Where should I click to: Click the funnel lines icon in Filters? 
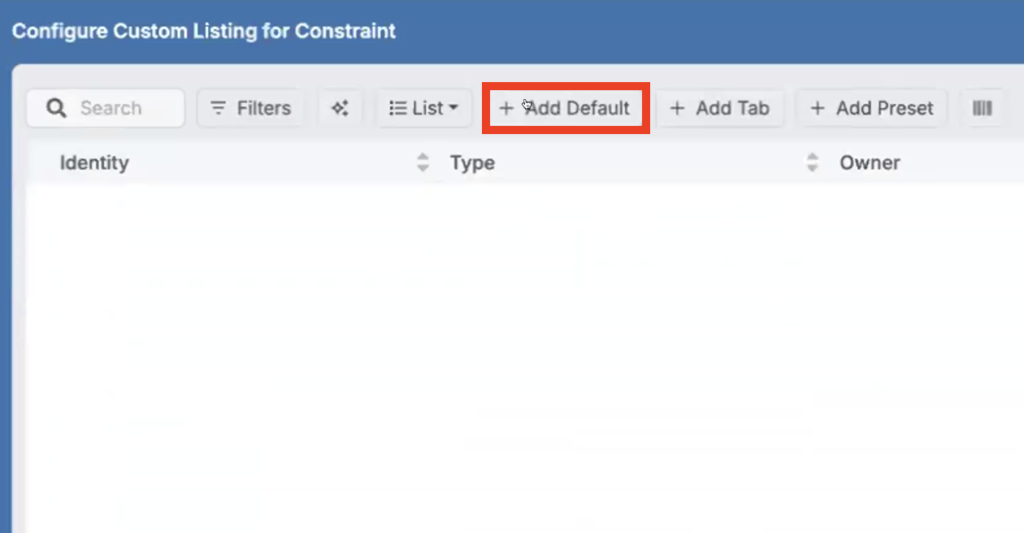point(218,108)
